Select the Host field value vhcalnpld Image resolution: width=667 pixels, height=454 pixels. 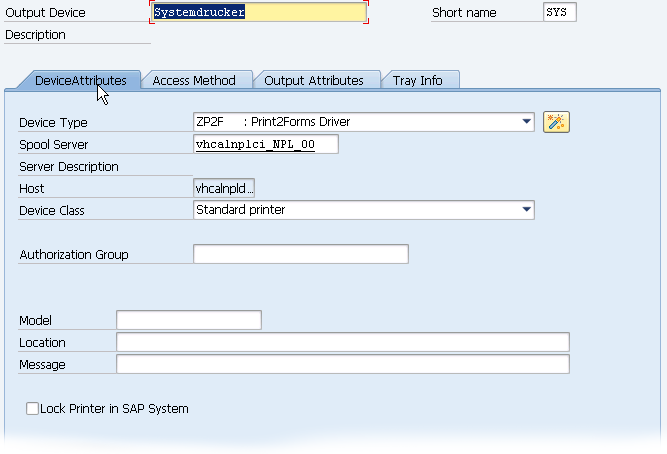224,188
